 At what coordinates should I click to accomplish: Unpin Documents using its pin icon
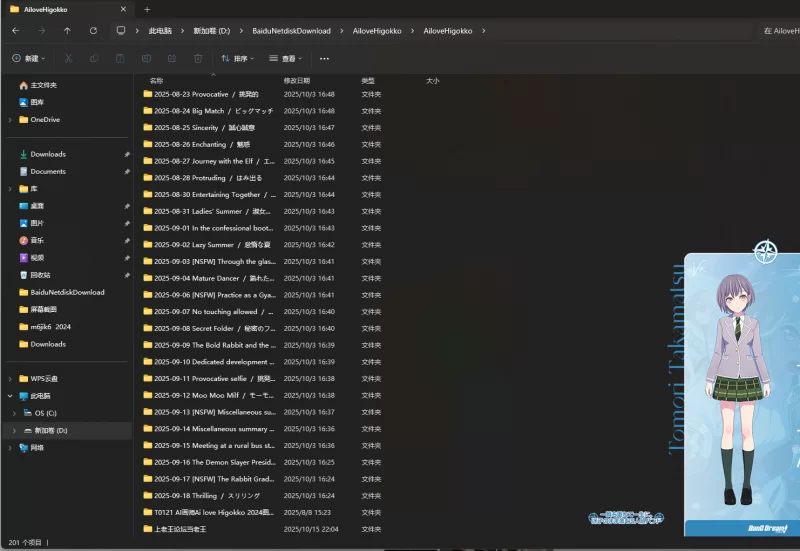click(127, 171)
